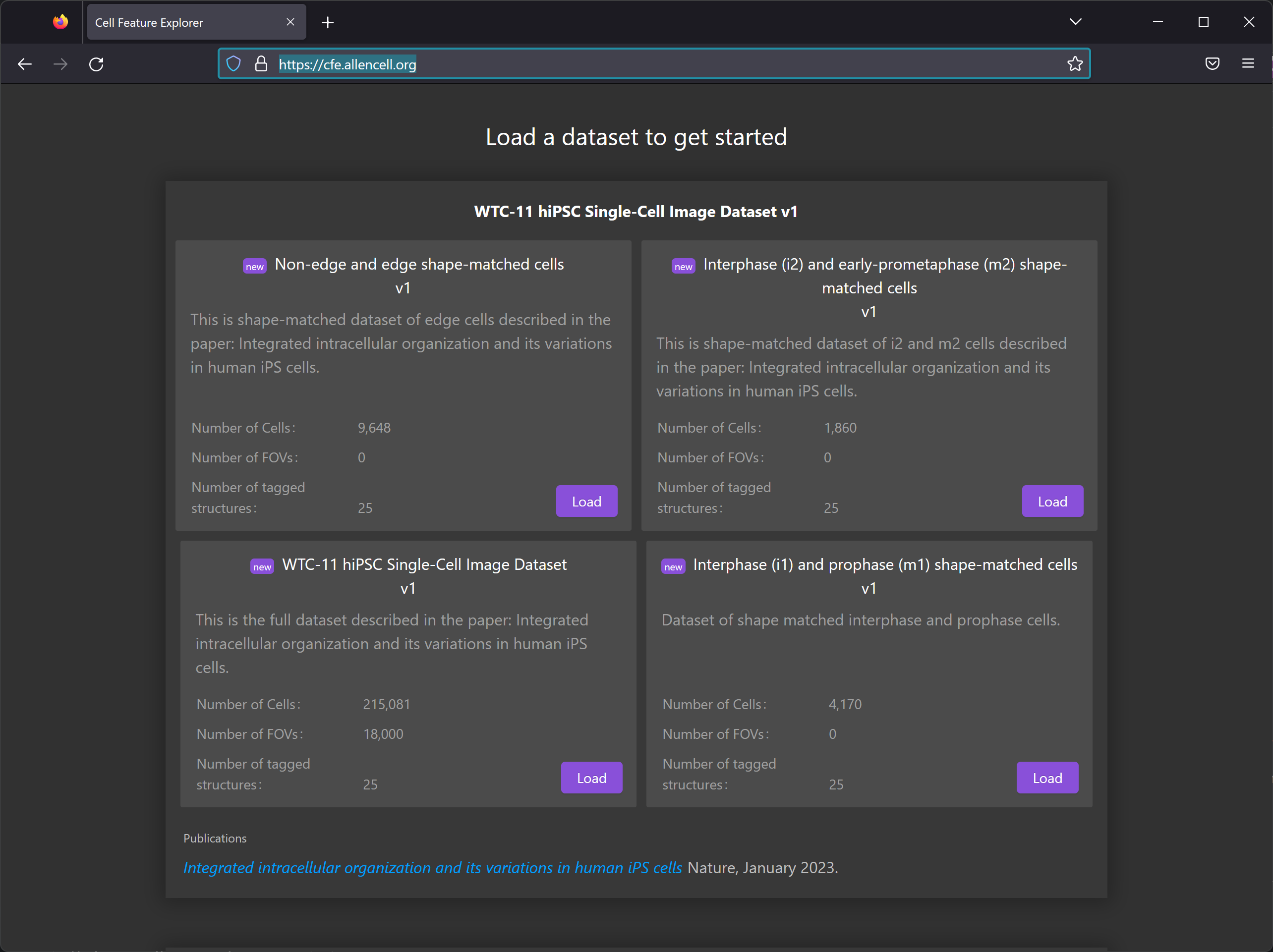Load the Interphase (i2) and early-prometaphase dataset
Image resolution: width=1273 pixels, height=952 pixels.
coord(1052,501)
